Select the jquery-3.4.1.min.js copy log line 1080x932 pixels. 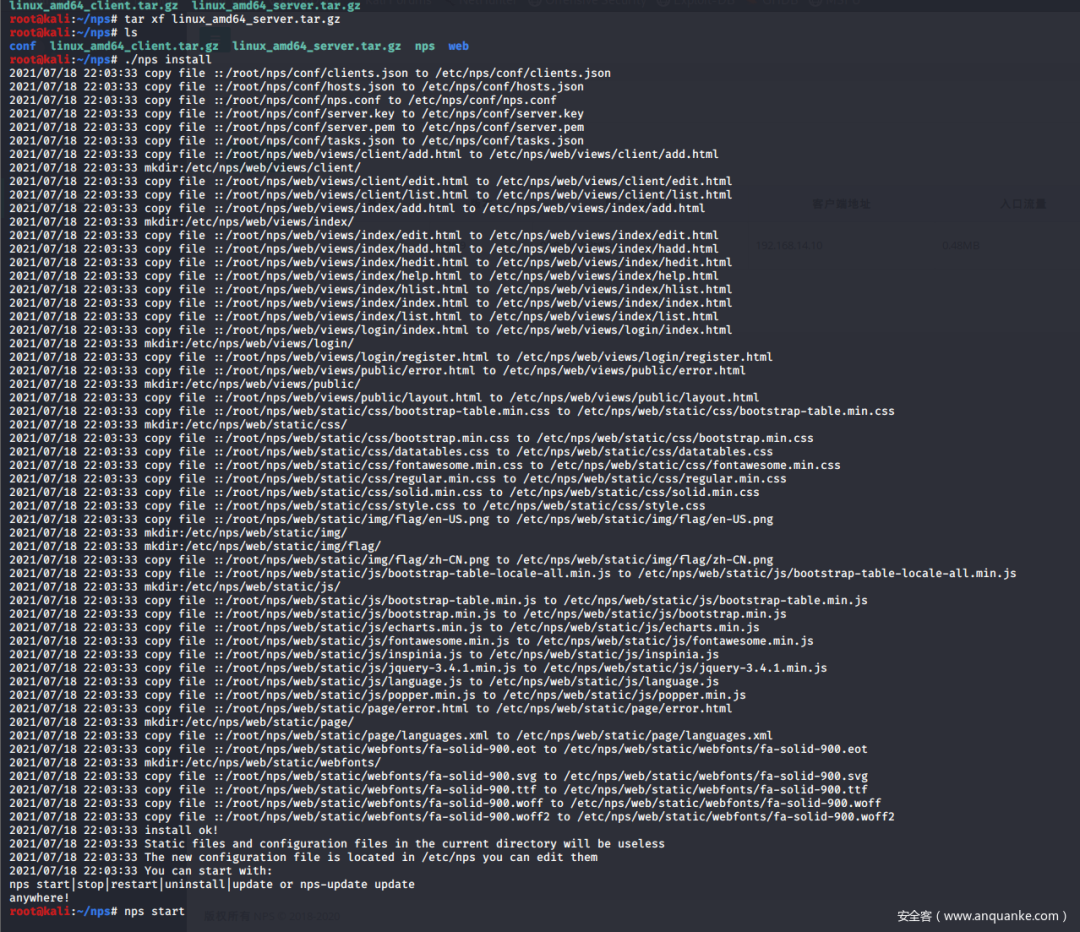[418, 668]
